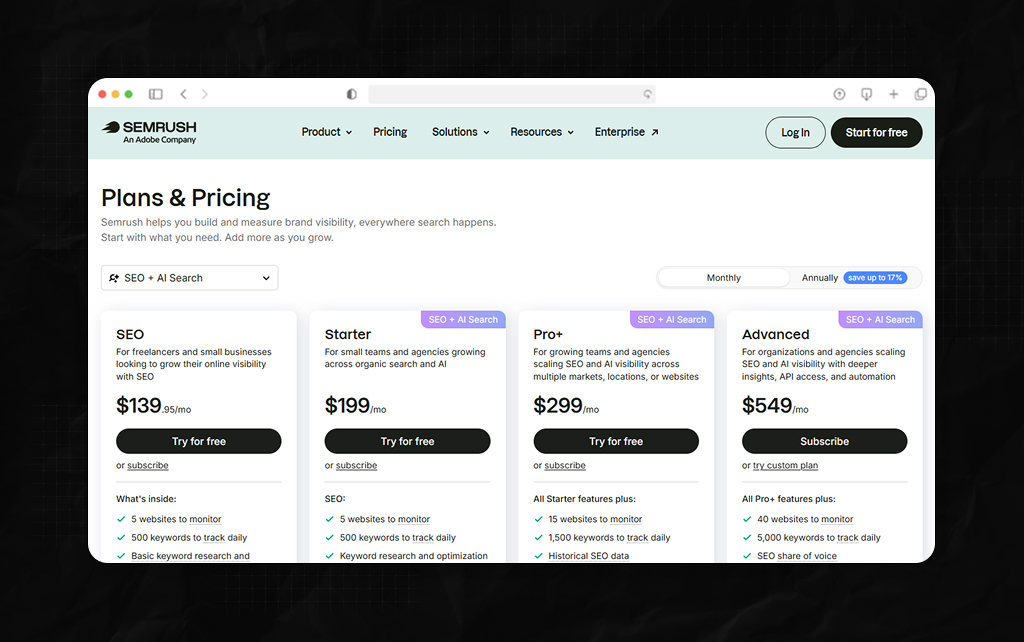1024x642 pixels.
Task: Add a new tab with the plus icon
Action: [x=893, y=94]
